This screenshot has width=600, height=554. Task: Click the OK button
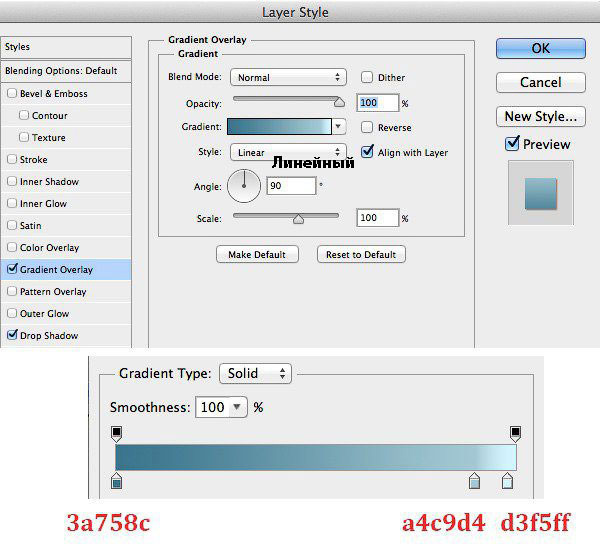click(x=541, y=49)
